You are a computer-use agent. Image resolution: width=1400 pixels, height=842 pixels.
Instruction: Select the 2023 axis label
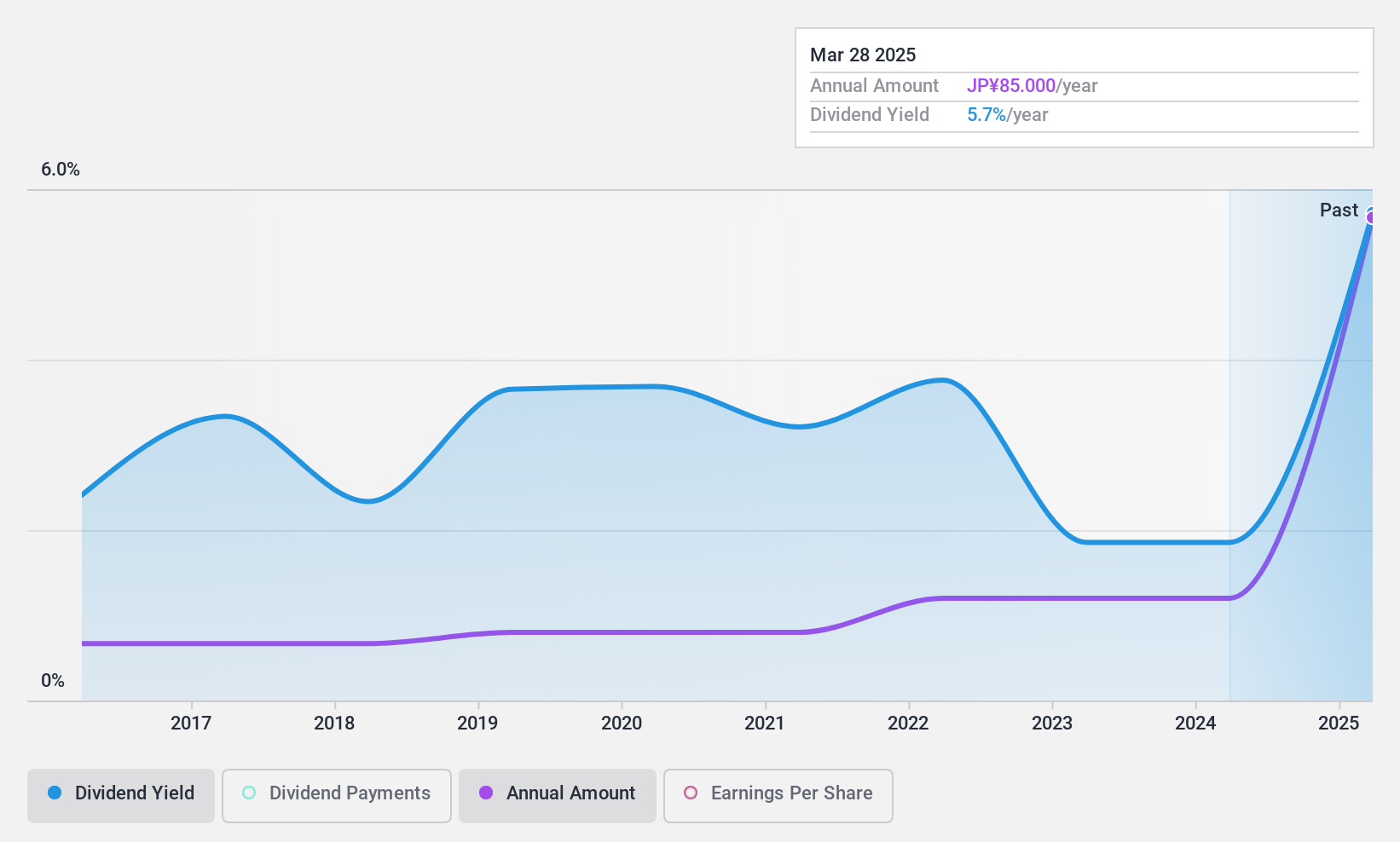pos(1052,724)
